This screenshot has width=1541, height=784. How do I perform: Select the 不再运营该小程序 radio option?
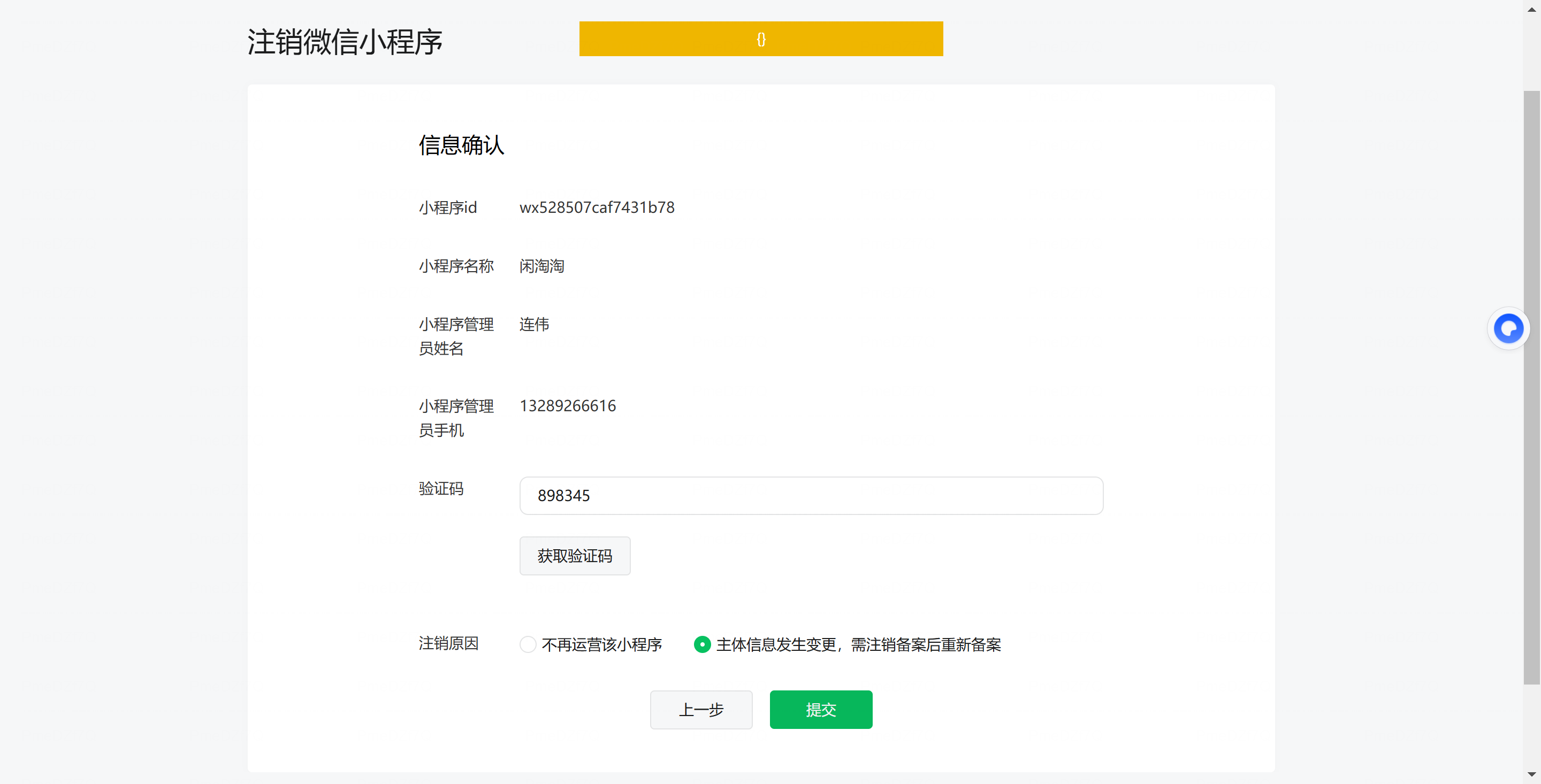pyautogui.click(x=528, y=644)
